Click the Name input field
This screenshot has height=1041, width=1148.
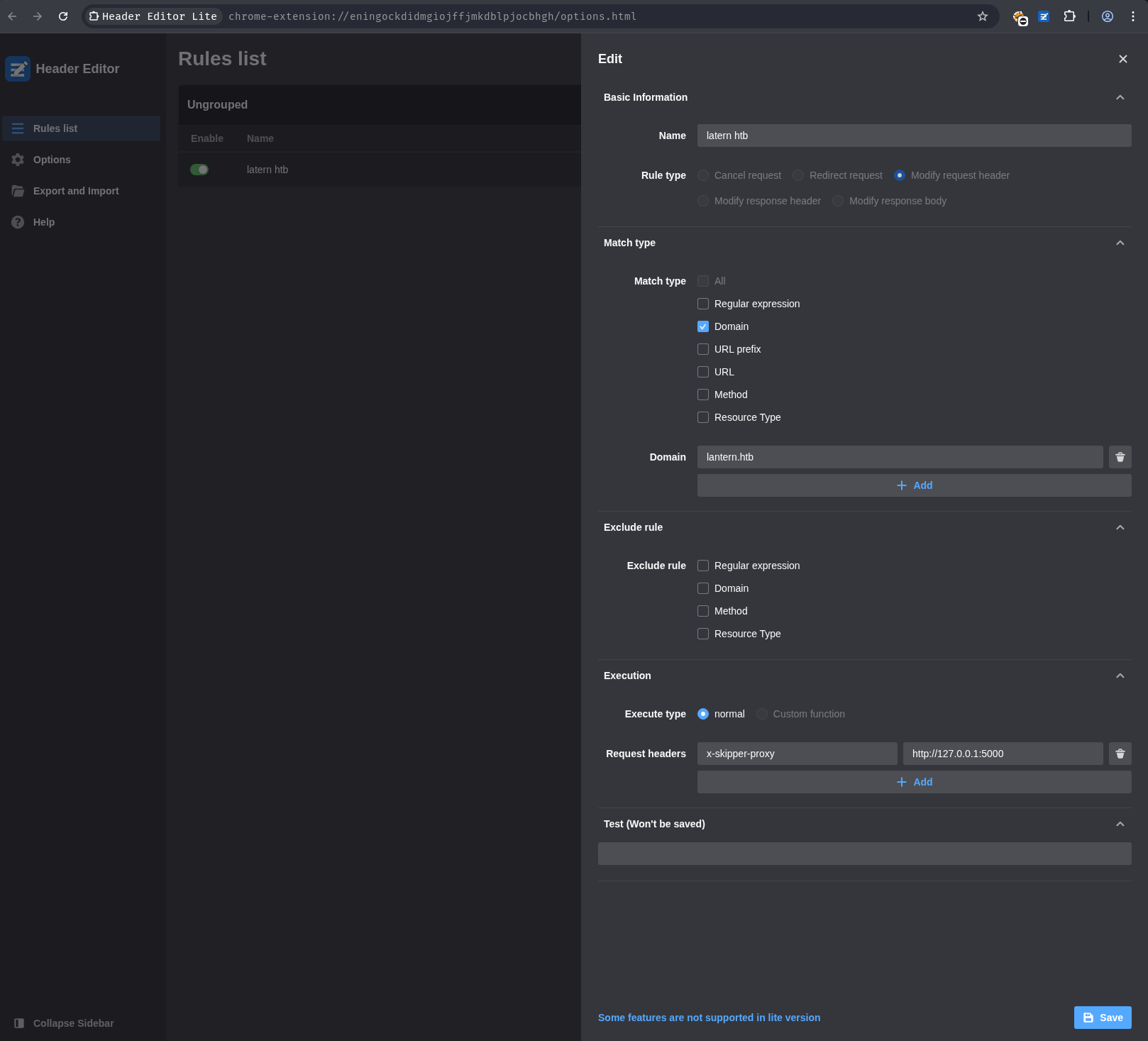(x=914, y=136)
